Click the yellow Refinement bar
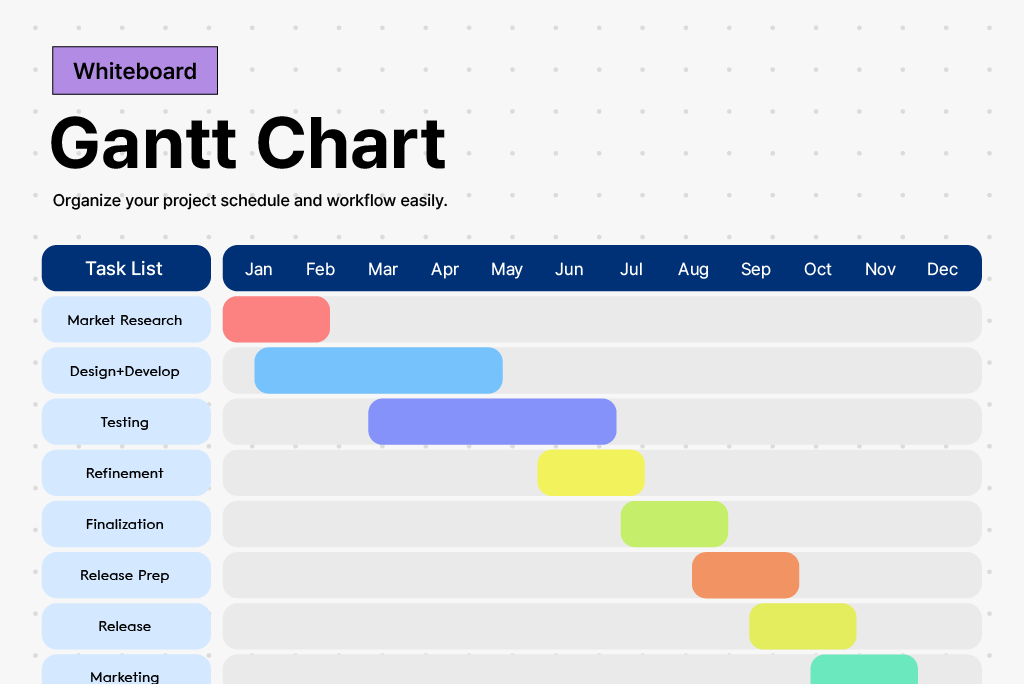Image resolution: width=1024 pixels, height=684 pixels. 591,473
